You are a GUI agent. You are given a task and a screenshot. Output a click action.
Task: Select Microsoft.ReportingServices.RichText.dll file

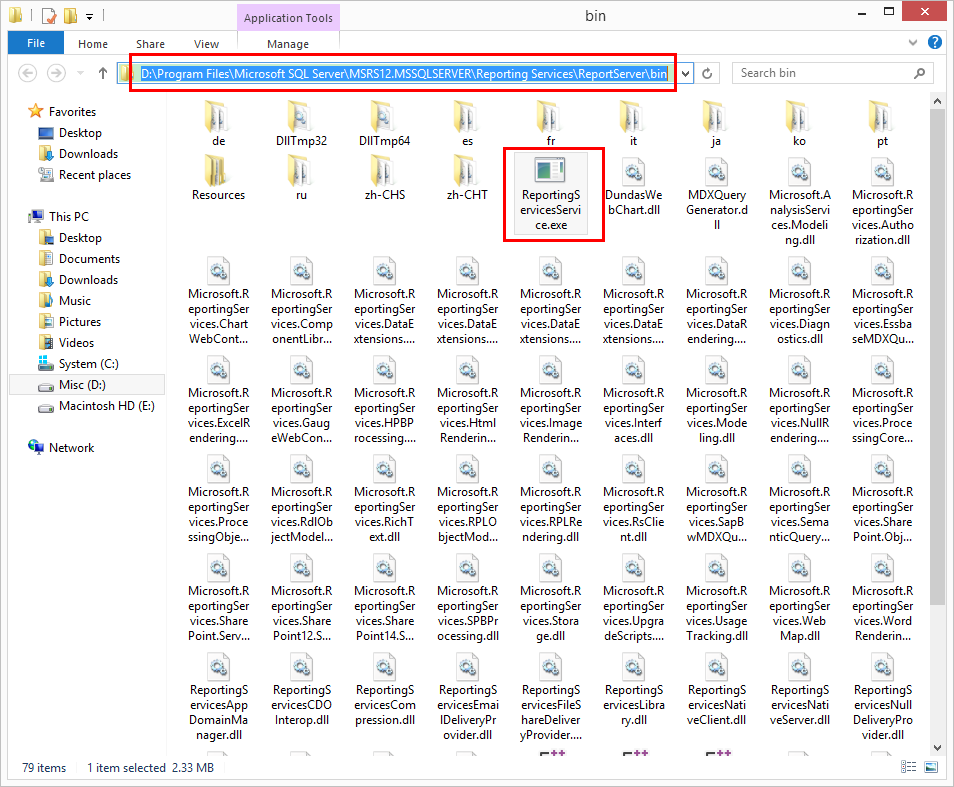point(384,499)
